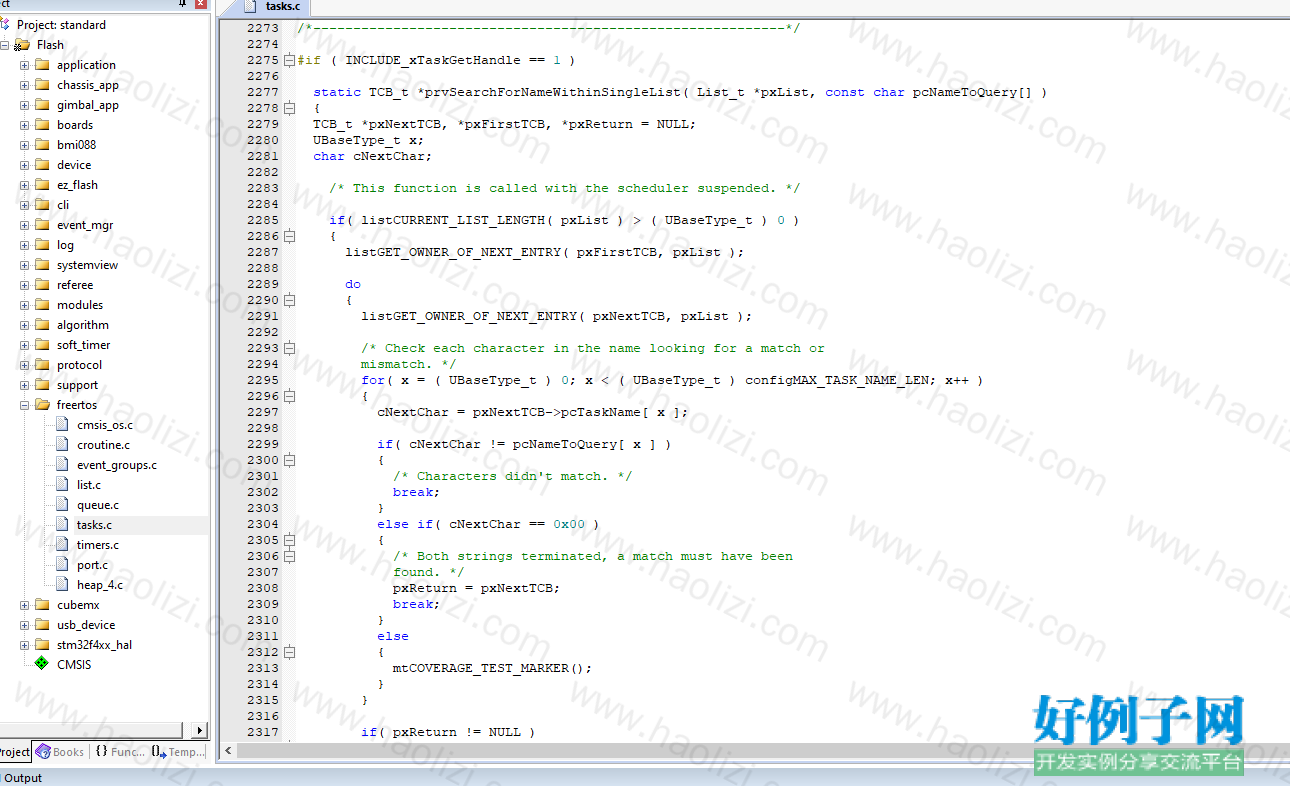The width and height of the screenshot is (1290, 786).
Task: Click the algorithm folder icon
Action: point(42,325)
